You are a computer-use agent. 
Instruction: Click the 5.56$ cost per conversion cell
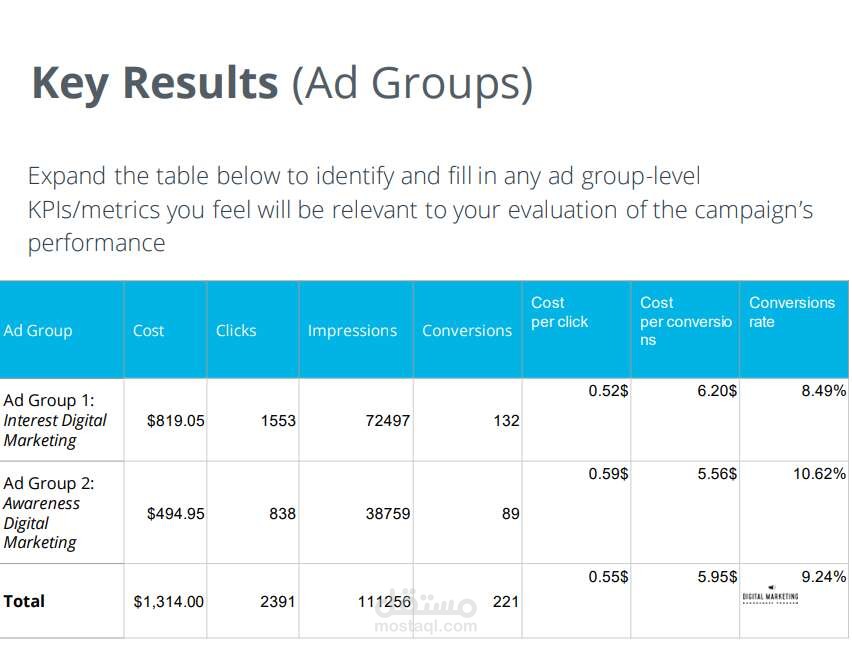click(717, 474)
